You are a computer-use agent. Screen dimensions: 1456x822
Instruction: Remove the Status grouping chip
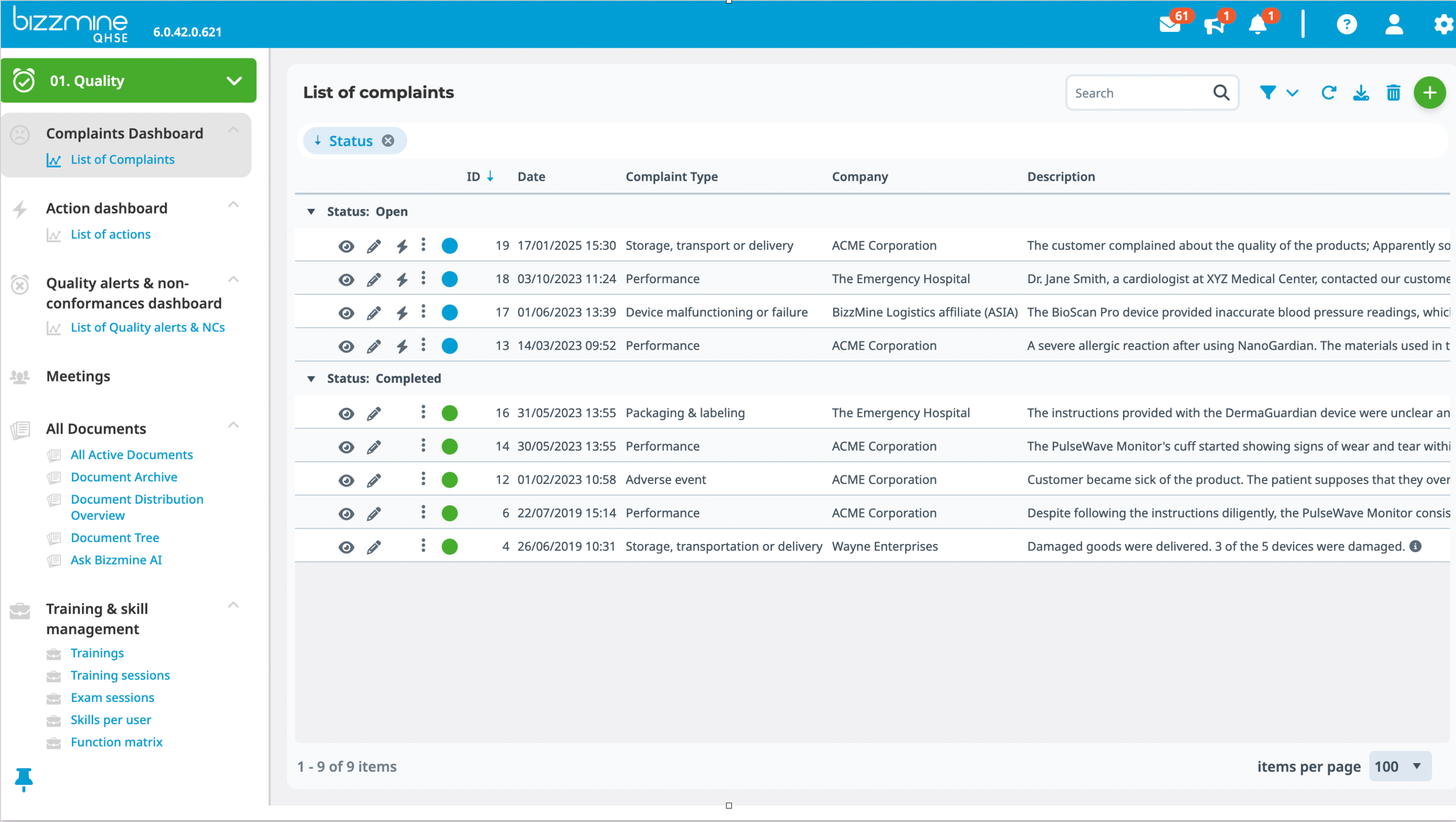point(388,140)
